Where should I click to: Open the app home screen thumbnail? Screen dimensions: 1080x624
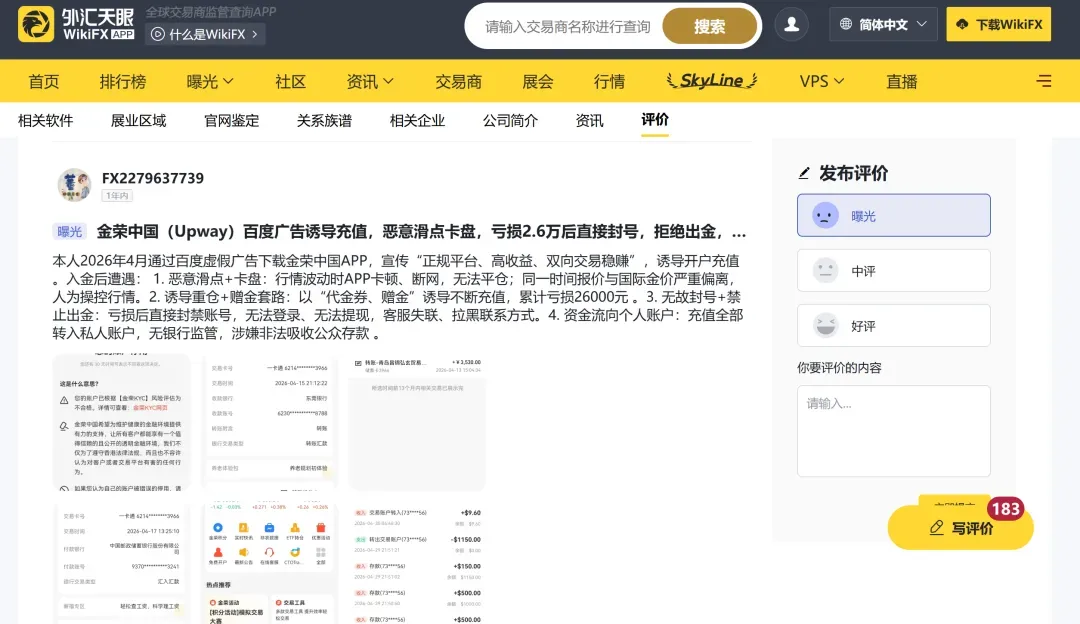click(x=269, y=563)
